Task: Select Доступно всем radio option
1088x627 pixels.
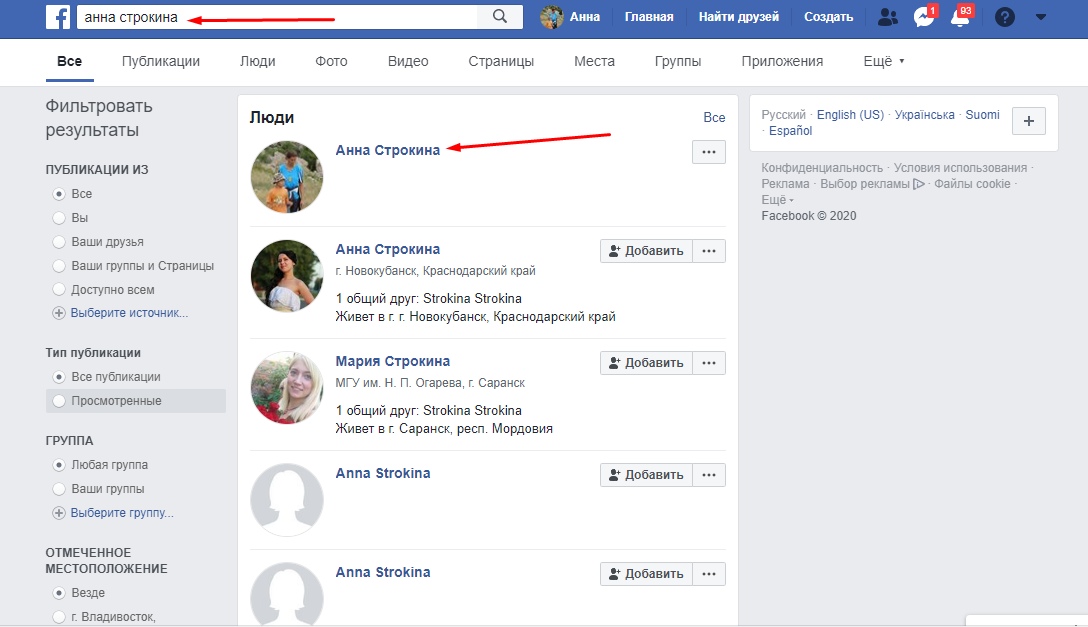Action: tap(59, 289)
